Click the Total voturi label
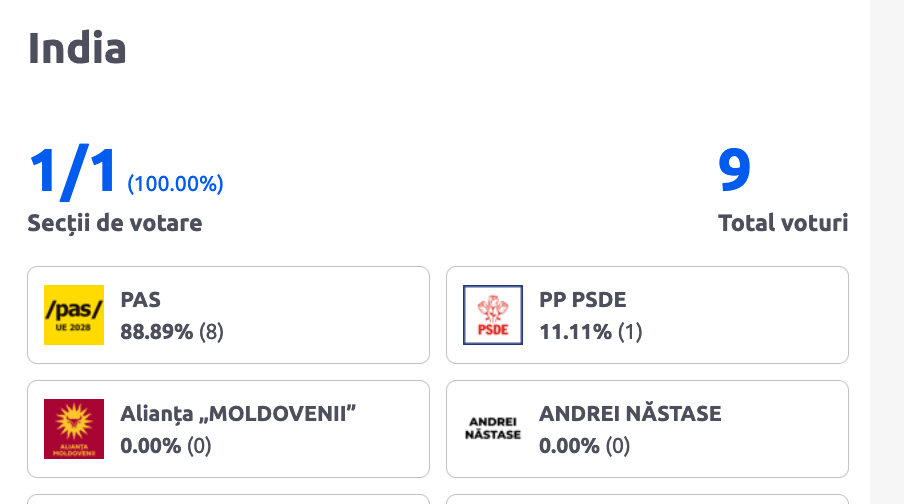Viewport: 904px width, 504px height. [x=782, y=223]
